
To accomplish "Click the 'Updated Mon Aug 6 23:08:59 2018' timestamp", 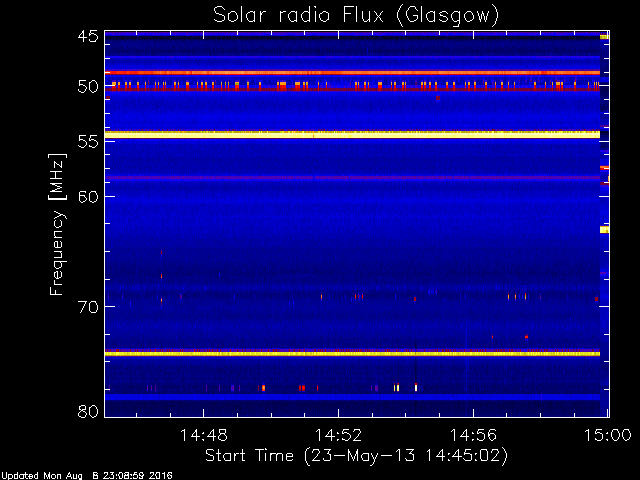I will pos(87,476).
